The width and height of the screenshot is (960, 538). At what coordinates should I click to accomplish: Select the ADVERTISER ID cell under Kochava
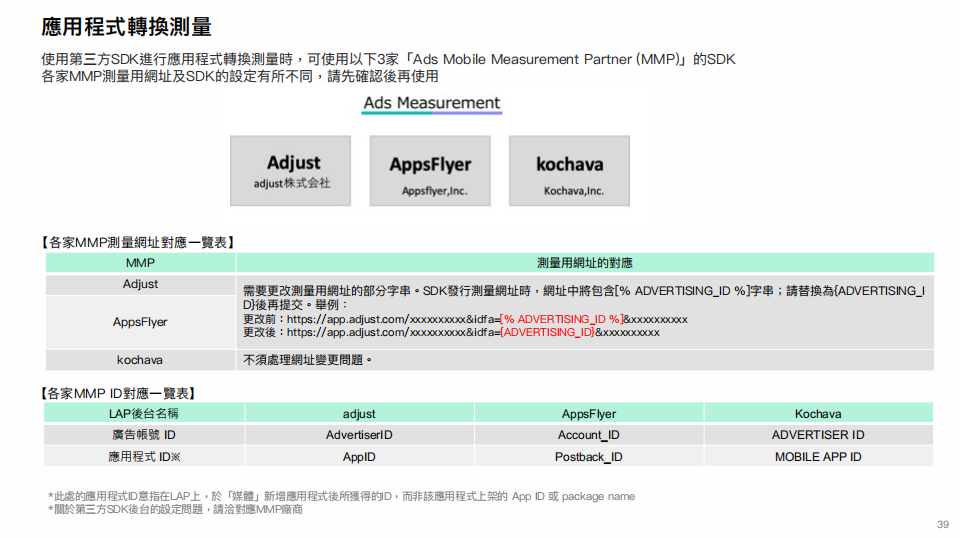[817, 435]
